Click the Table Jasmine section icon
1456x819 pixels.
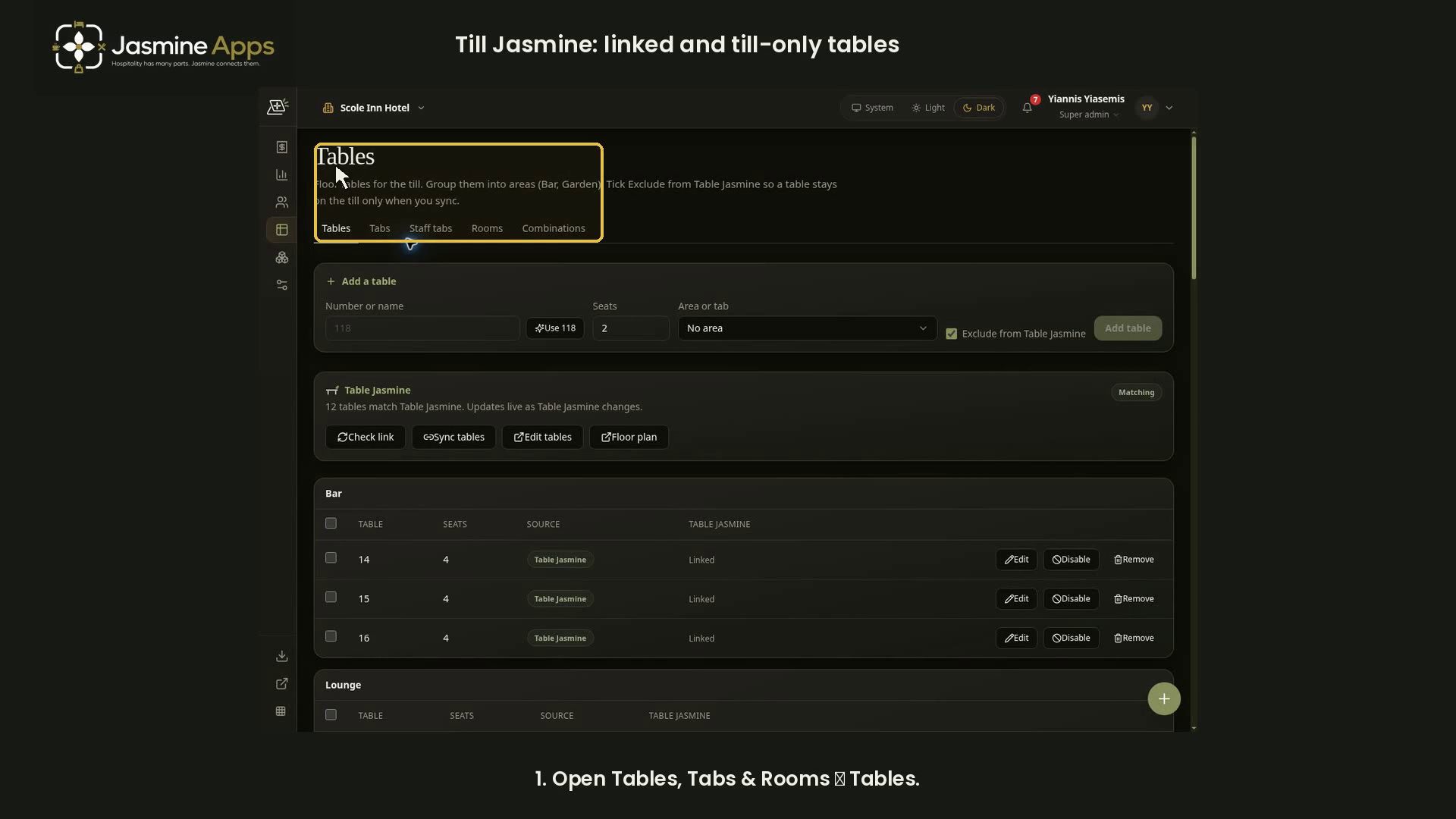(x=332, y=391)
